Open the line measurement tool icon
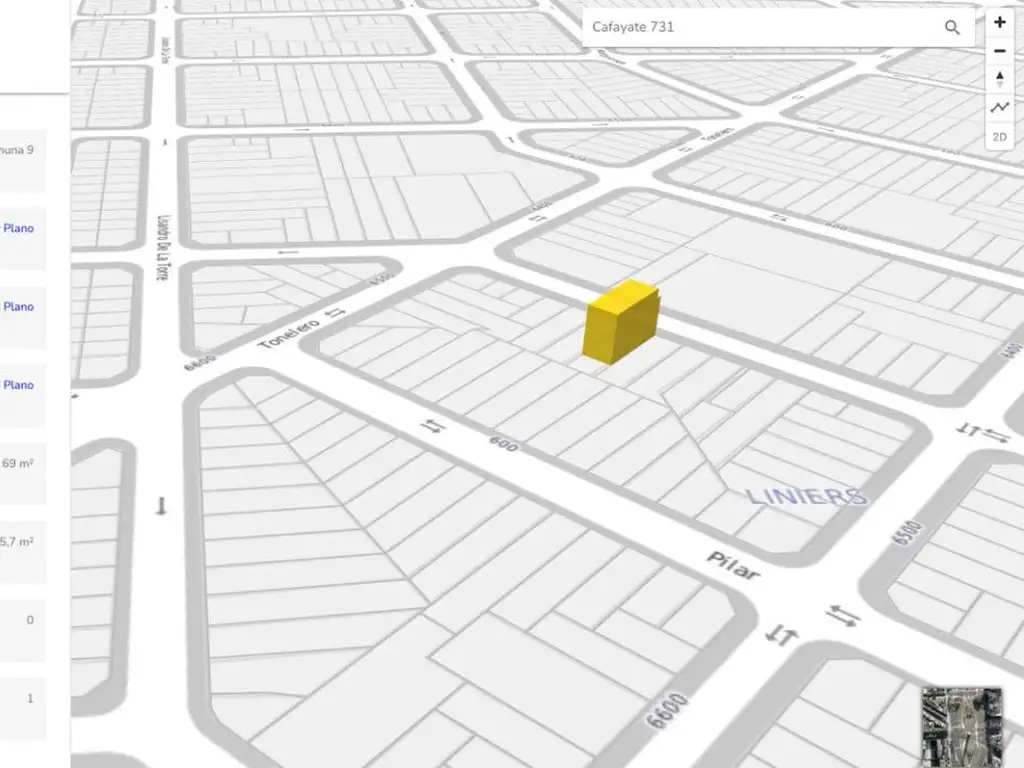The width and height of the screenshot is (1024, 768). (x=999, y=108)
